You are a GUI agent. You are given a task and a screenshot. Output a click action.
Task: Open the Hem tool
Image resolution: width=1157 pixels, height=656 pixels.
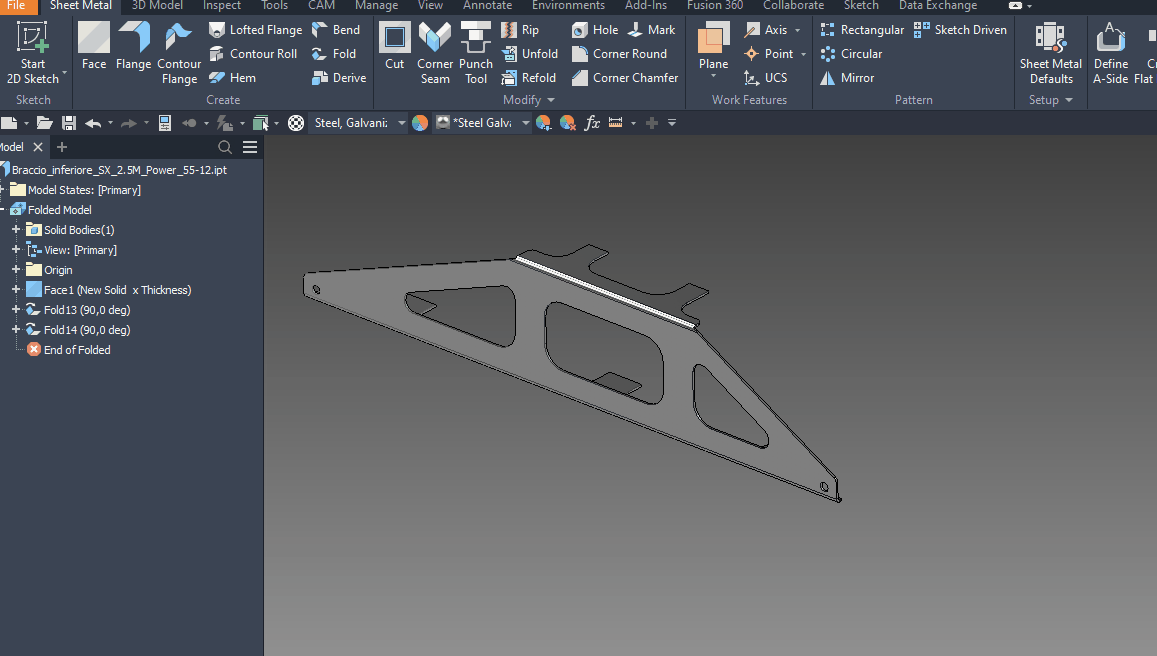[232, 77]
